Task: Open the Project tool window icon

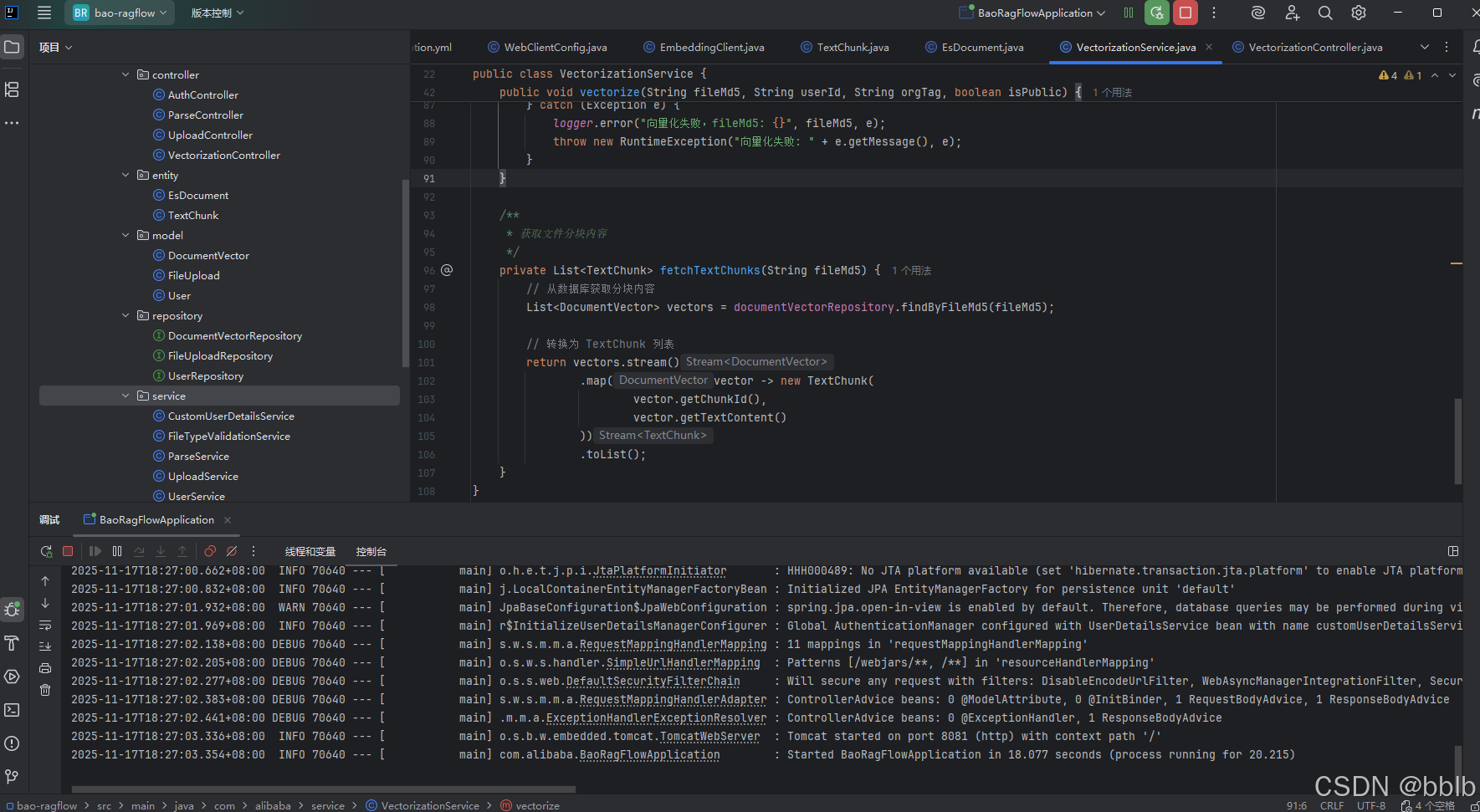Action: pyautogui.click(x=12, y=47)
